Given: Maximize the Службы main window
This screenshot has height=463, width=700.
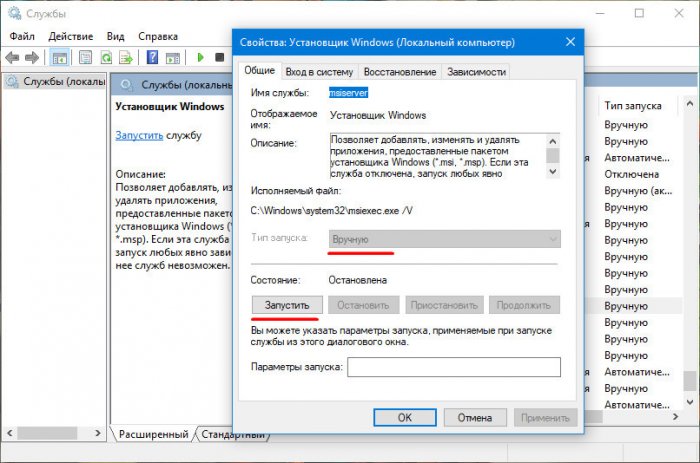Looking at the screenshot, I should [x=639, y=13].
